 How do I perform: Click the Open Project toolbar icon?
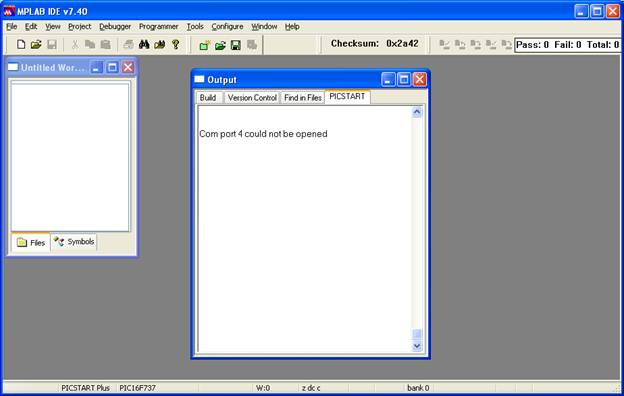pos(220,45)
